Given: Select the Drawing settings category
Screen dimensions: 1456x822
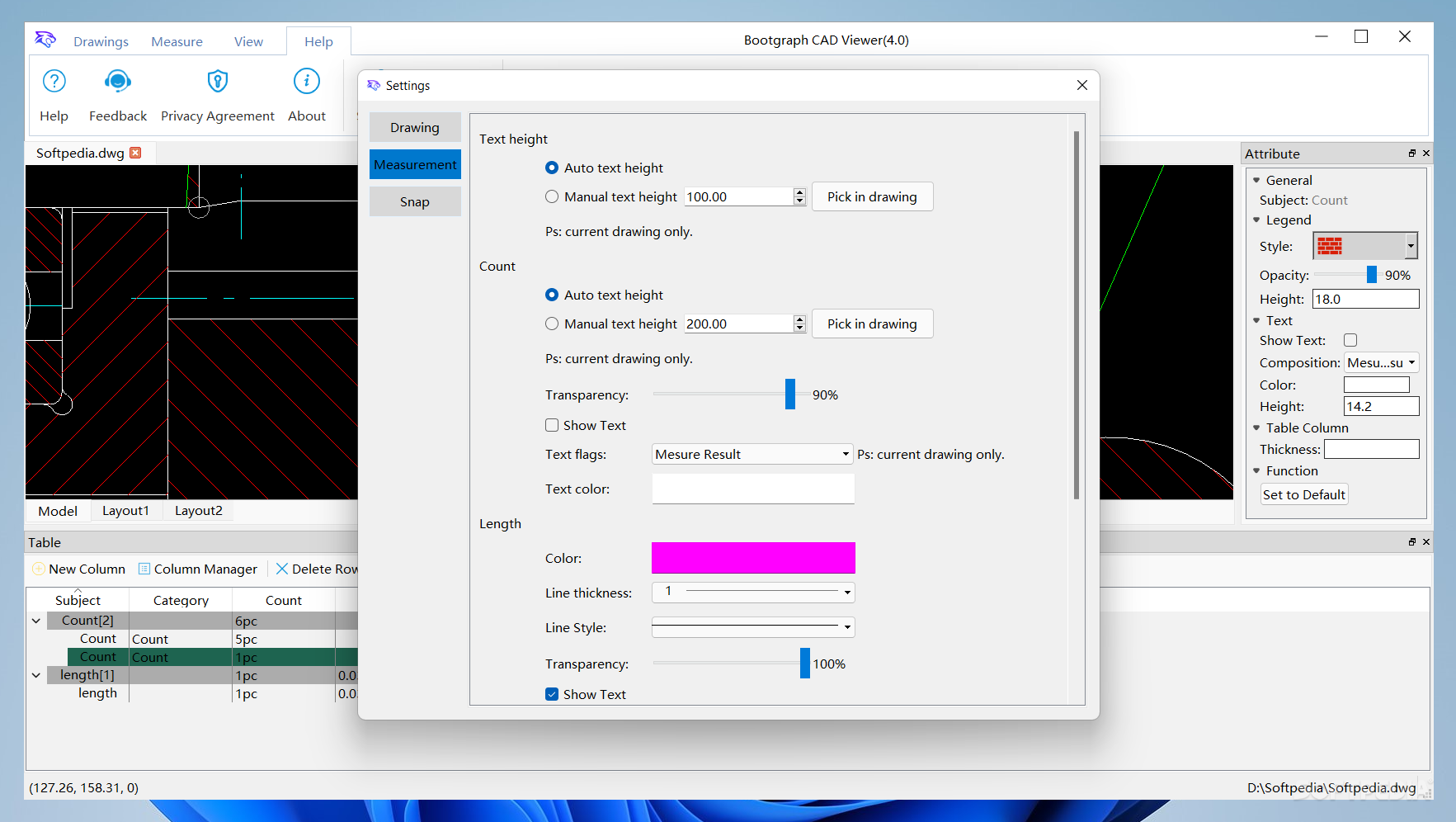Looking at the screenshot, I should (415, 127).
